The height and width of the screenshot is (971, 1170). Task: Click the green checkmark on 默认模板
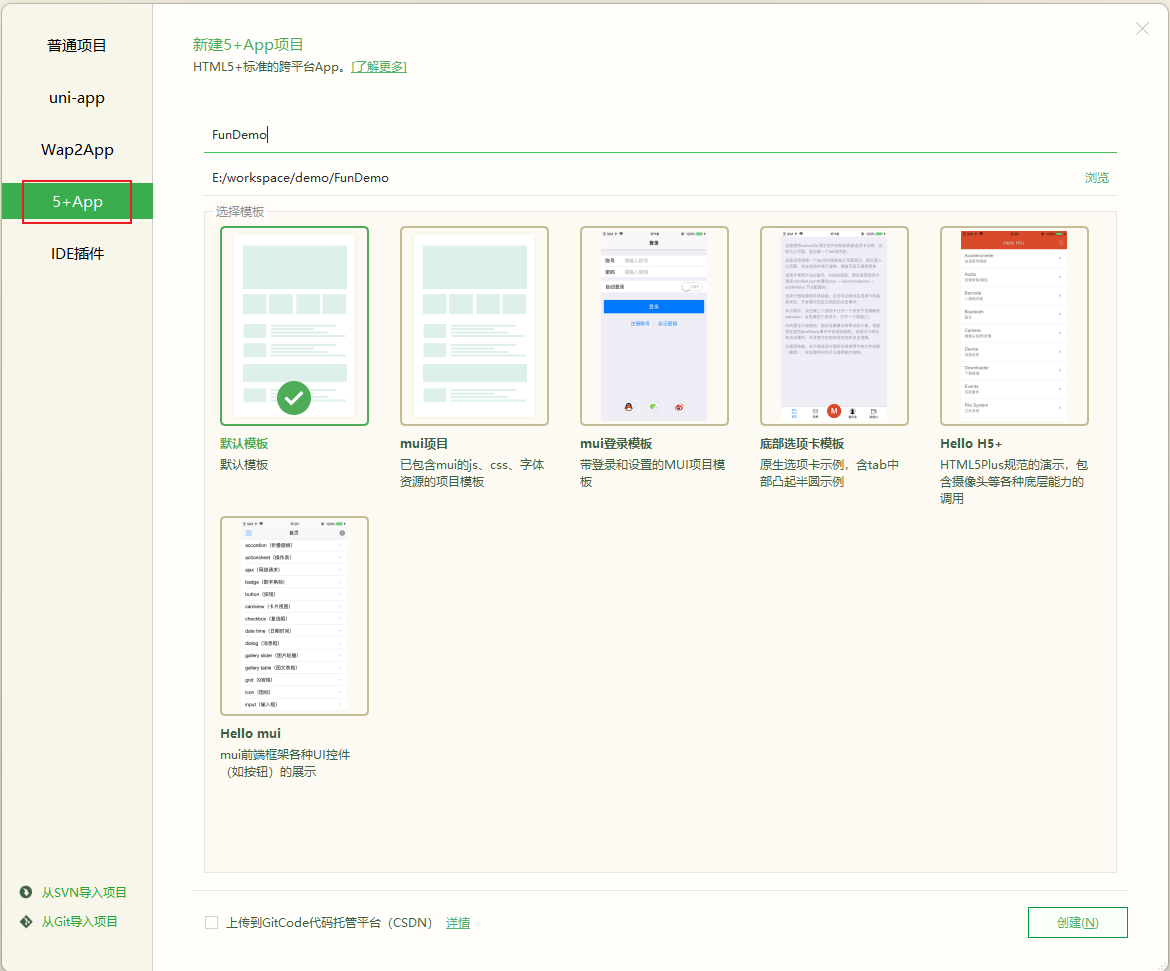pos(294,398)
